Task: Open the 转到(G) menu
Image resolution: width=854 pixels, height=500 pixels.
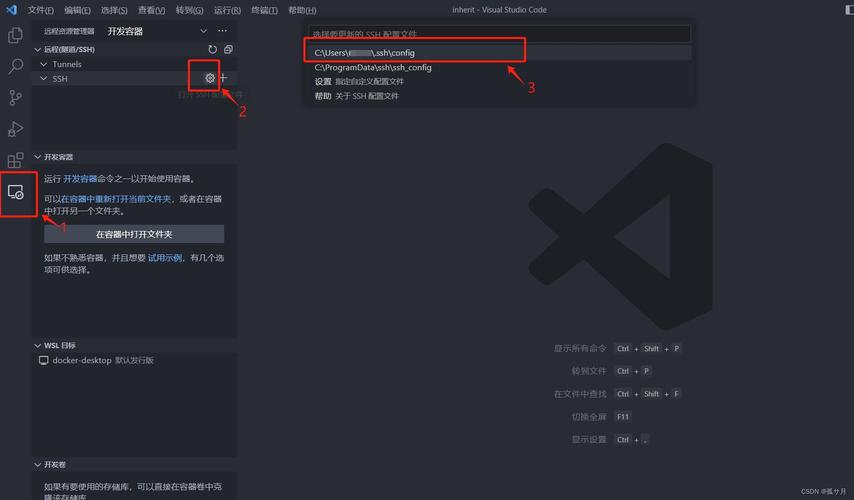Action: (190, 10)
